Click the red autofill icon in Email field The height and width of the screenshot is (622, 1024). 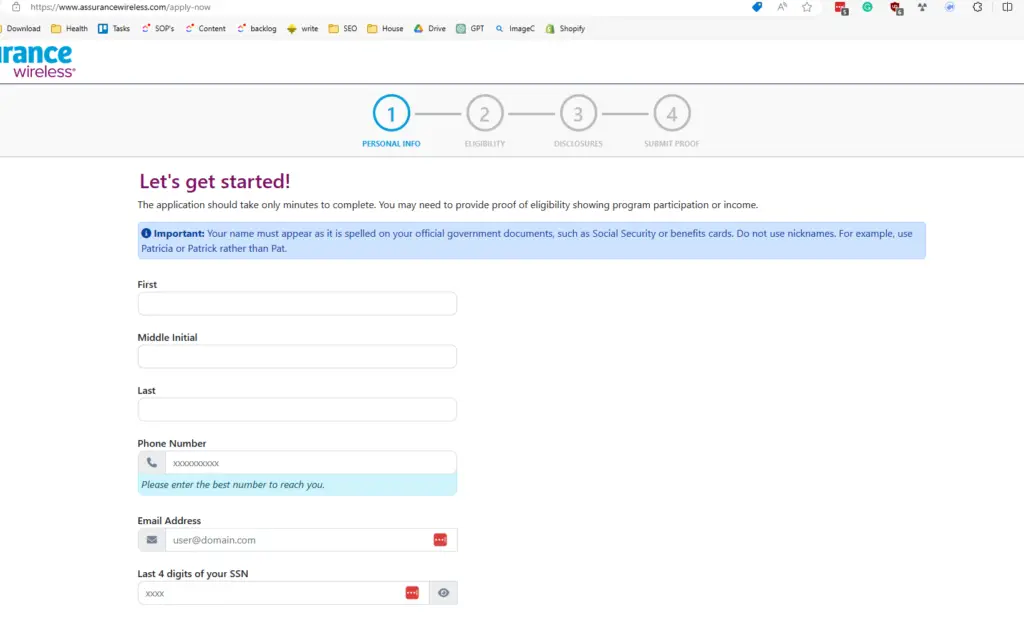tap(440, 540)
